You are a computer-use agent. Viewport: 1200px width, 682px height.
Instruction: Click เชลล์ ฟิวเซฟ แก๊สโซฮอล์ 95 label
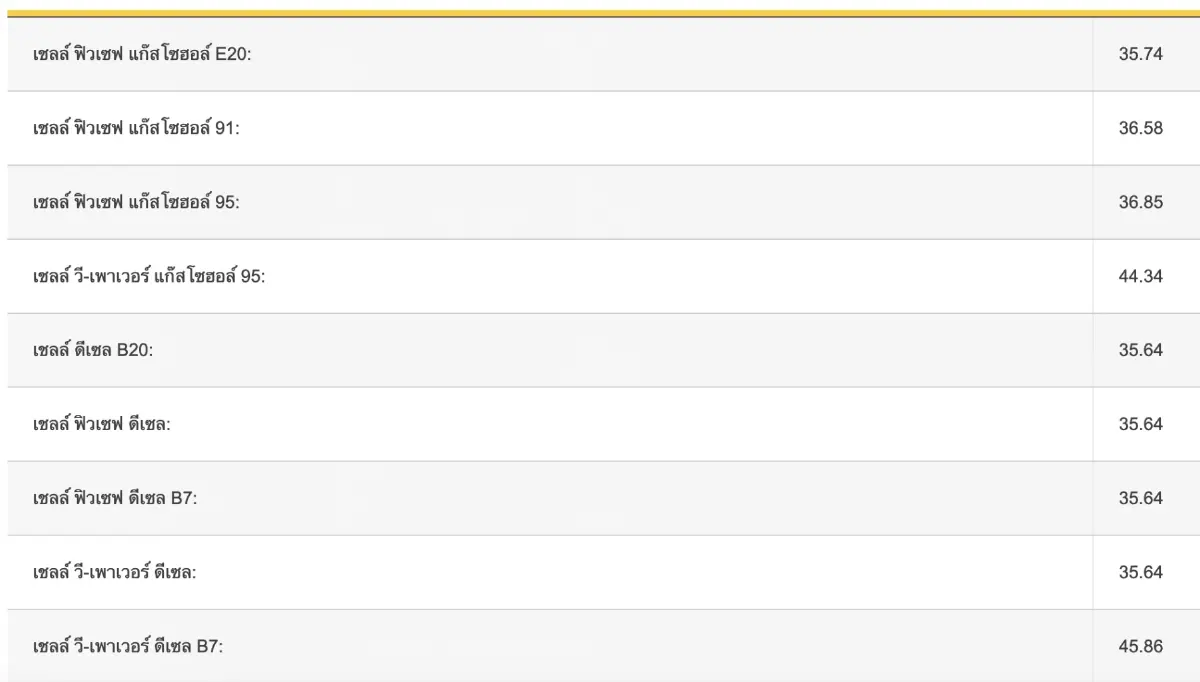coord(136,202)
